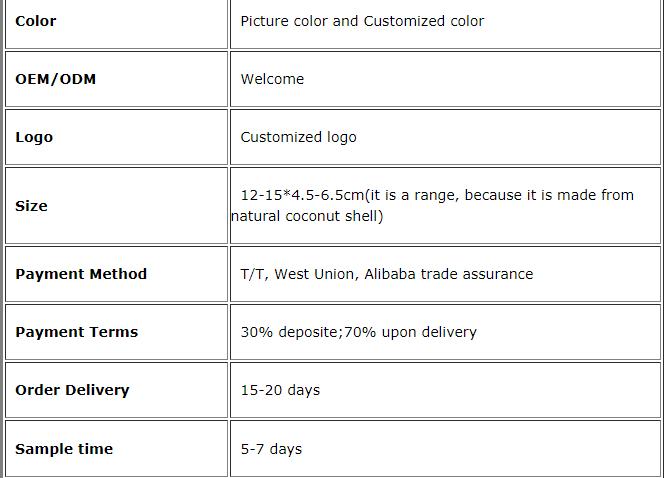Click the Sample time label
664x478 pixels.
[64, 449]
